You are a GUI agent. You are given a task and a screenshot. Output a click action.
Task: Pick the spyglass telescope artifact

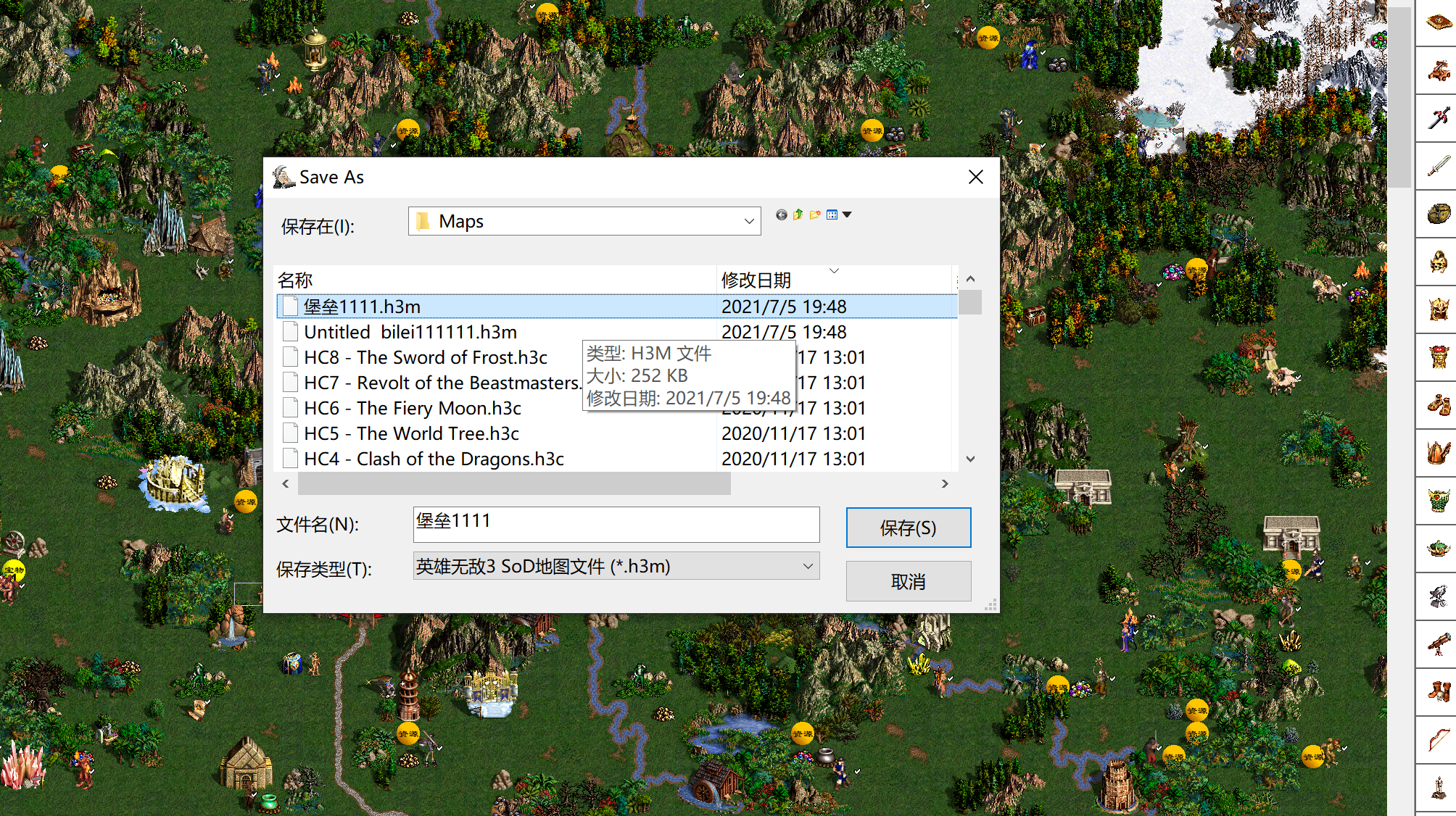click(x=1439, y=644)
